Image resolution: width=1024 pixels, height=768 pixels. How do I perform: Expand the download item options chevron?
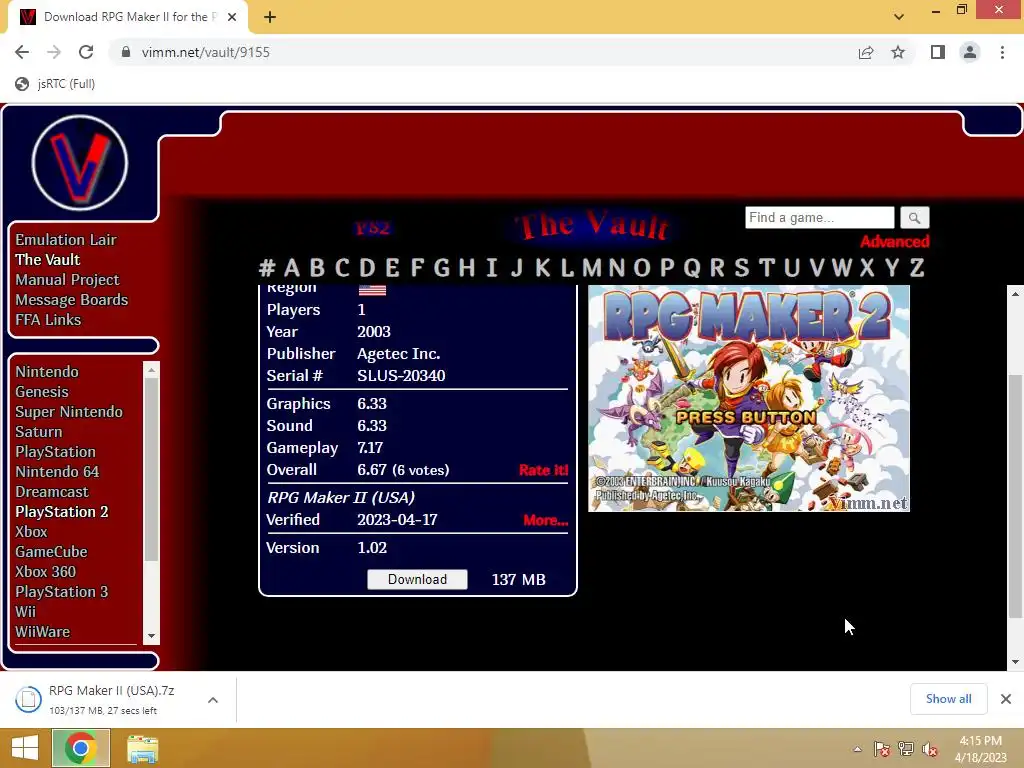coord(213,700)
